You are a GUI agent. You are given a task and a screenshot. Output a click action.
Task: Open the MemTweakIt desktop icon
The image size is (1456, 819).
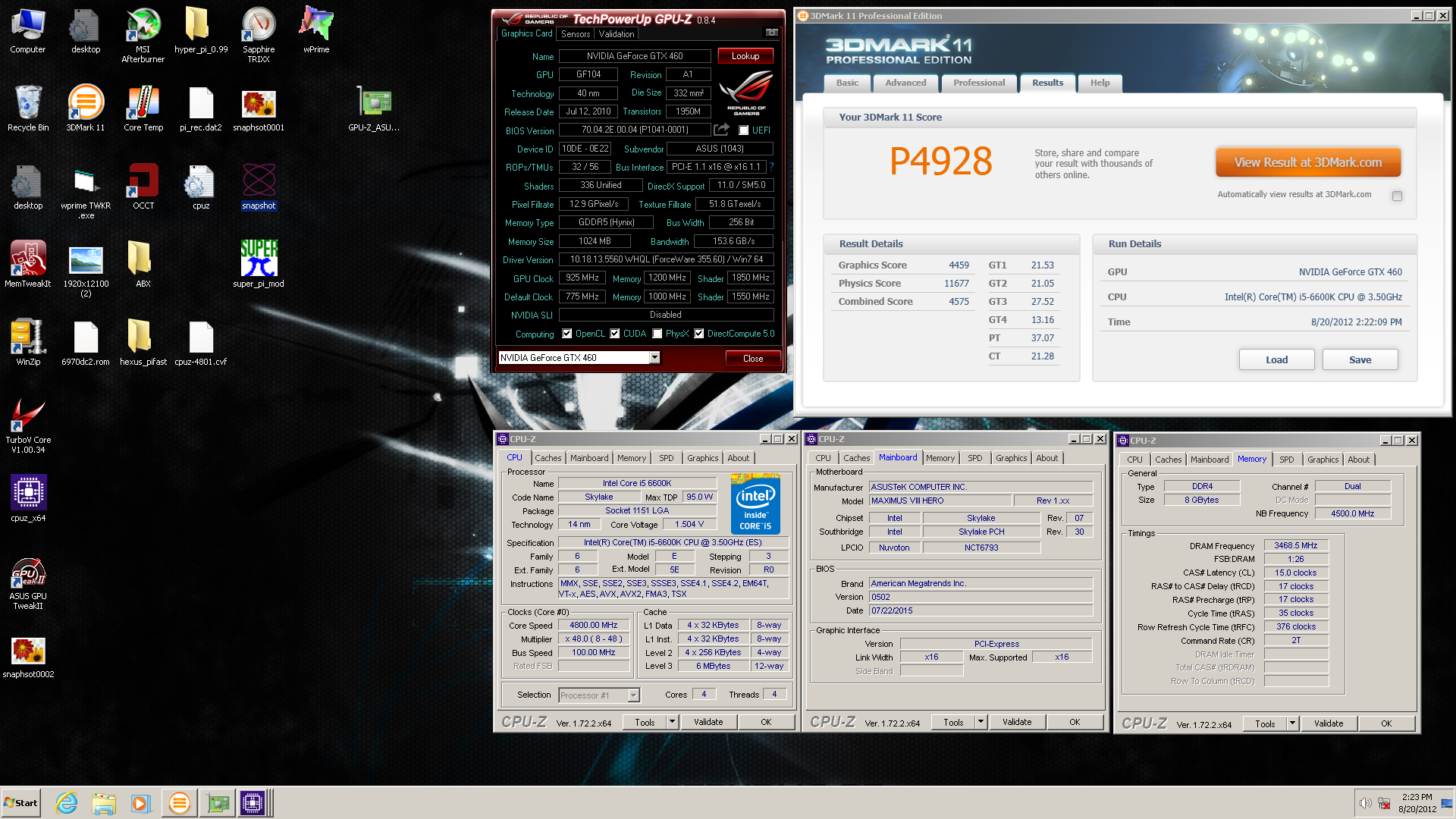point(28,265)
